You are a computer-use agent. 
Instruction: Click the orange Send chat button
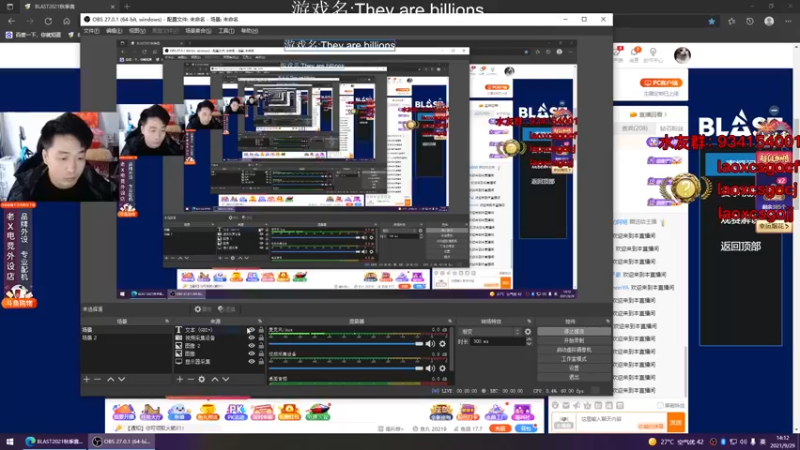tap(677, 422)
